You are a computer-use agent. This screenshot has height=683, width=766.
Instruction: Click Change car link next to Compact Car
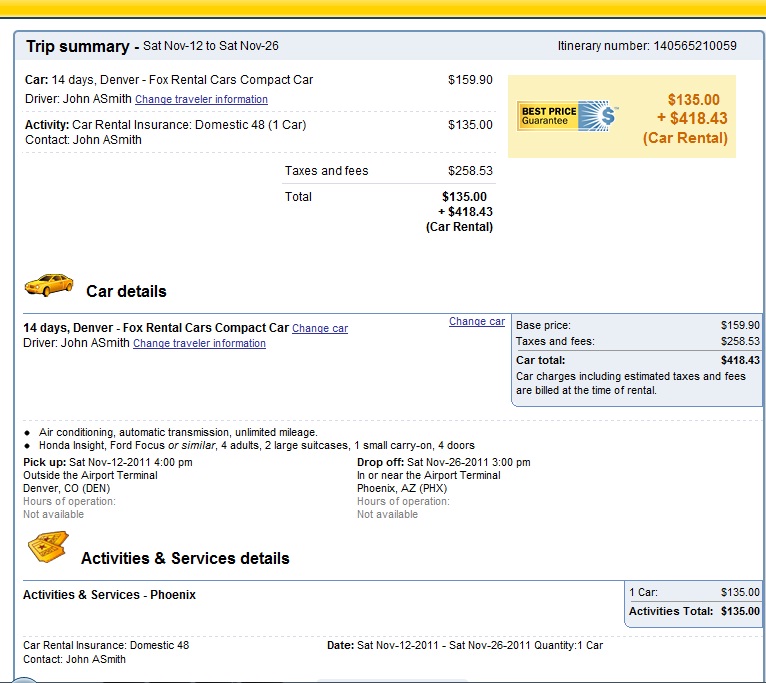click(320, 328)
